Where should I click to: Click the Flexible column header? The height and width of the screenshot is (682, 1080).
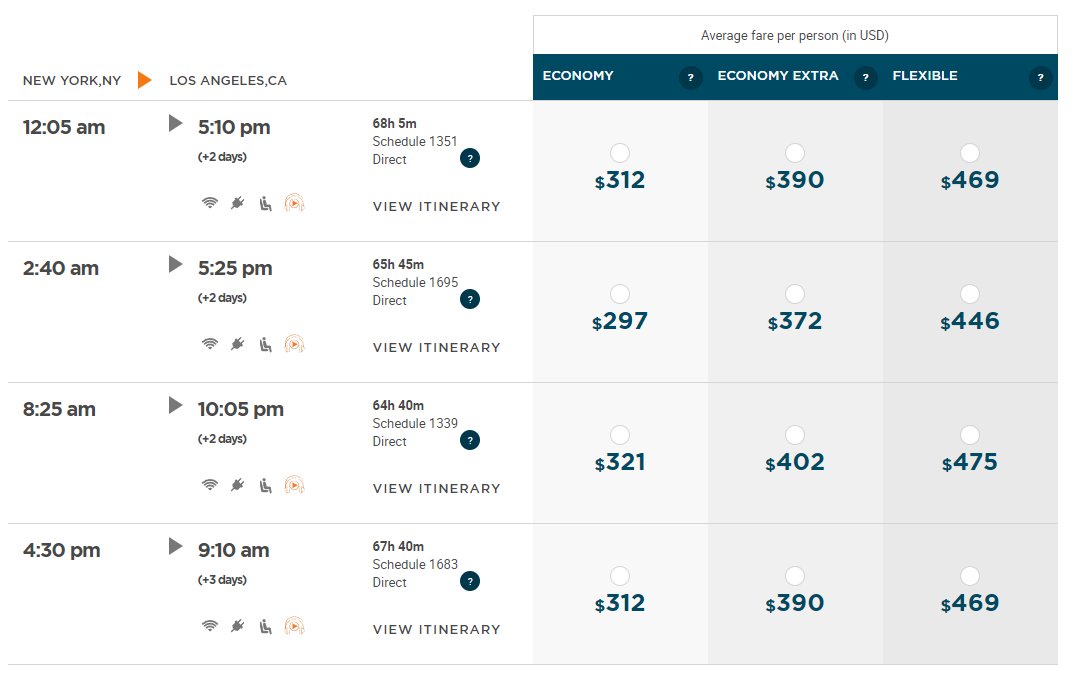925,76
